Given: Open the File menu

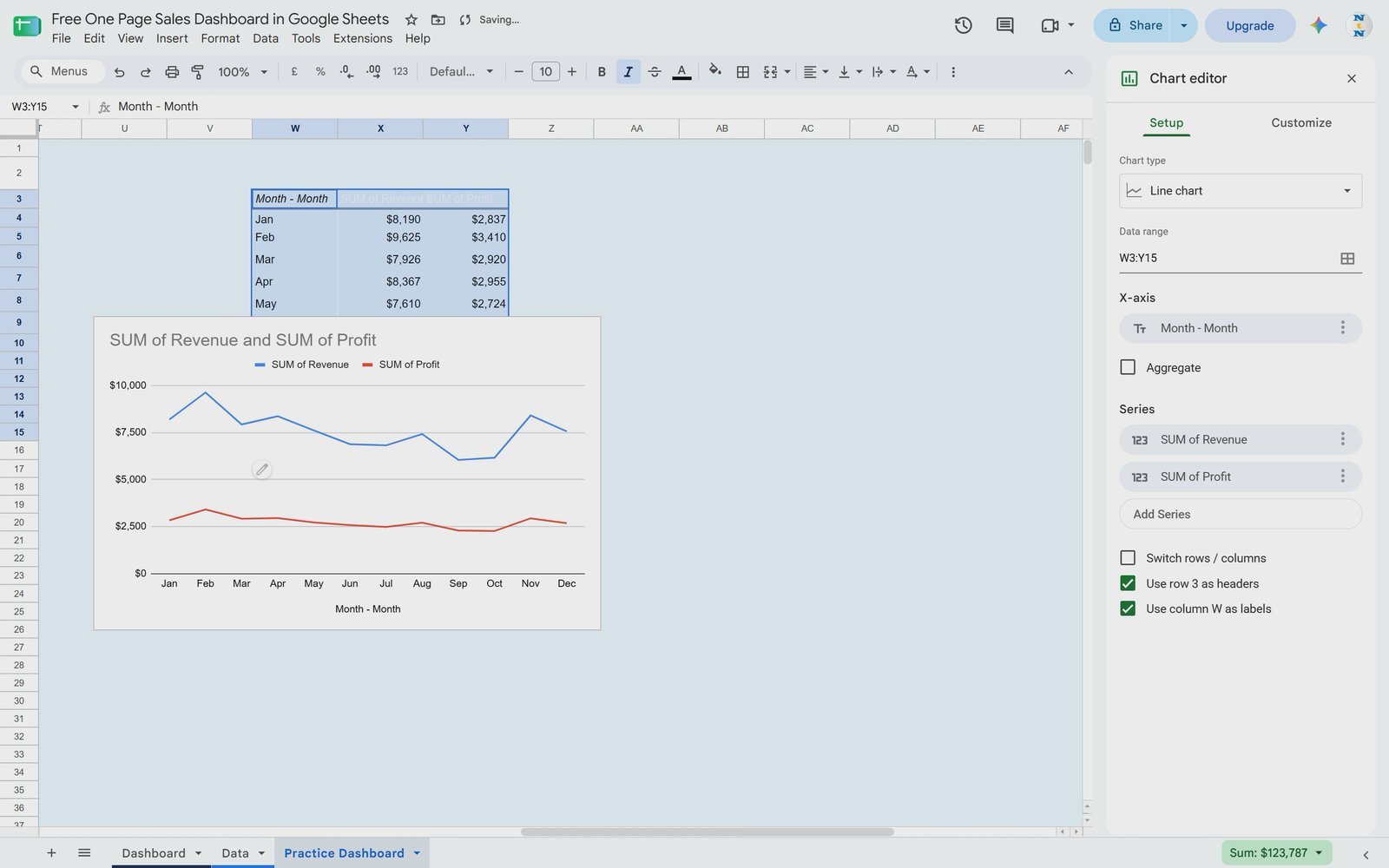Looking at the screenshot, I should [x=62, y=38].
